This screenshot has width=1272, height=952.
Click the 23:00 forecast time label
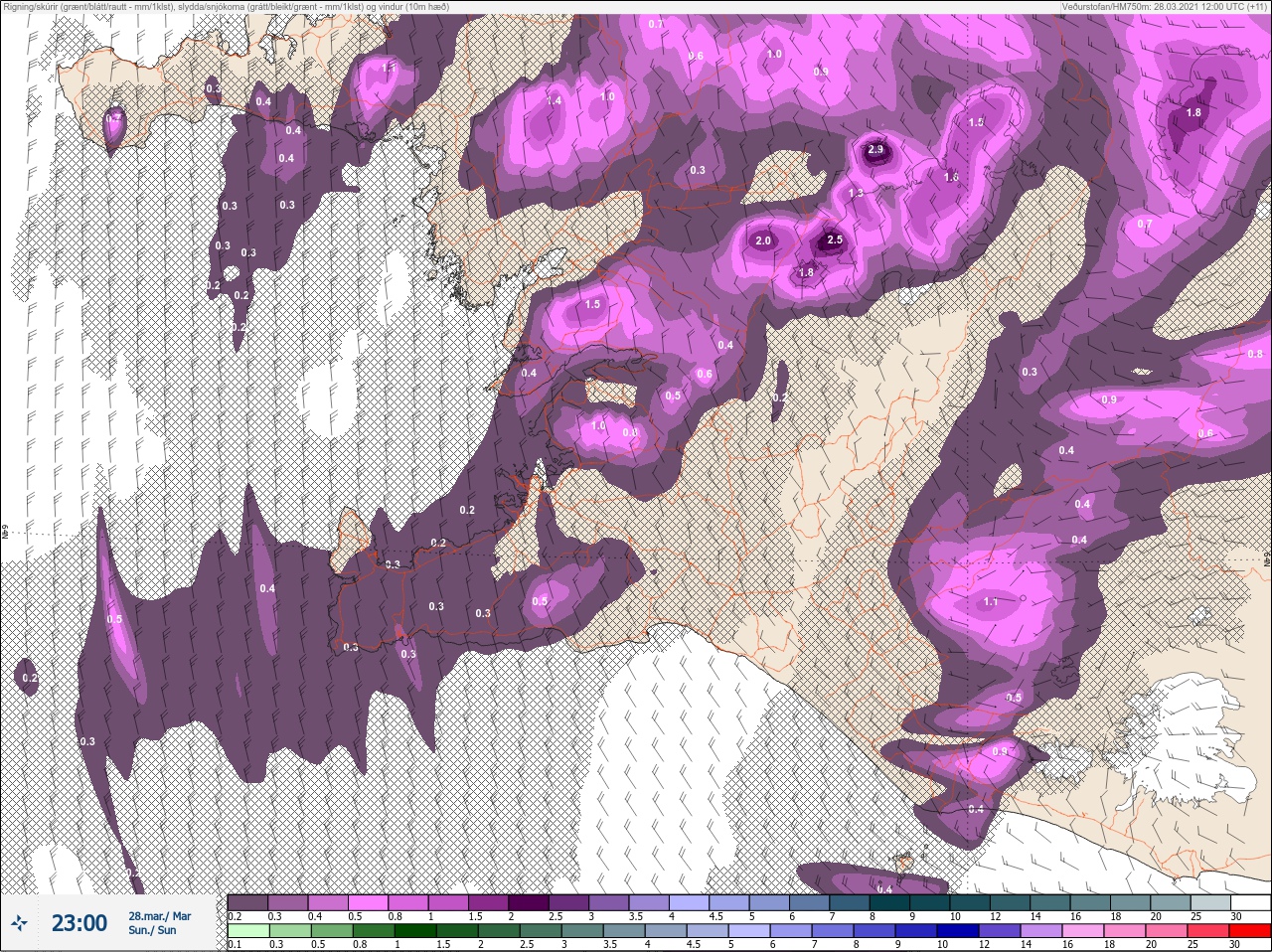coord(79,923)
